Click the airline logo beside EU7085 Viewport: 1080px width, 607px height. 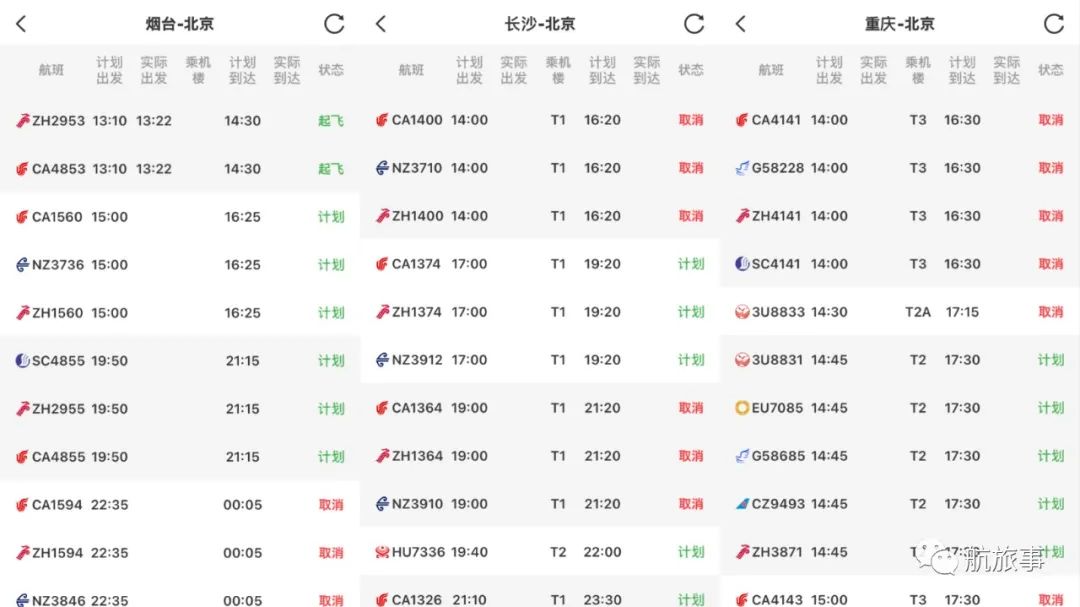tap(742, 408)
